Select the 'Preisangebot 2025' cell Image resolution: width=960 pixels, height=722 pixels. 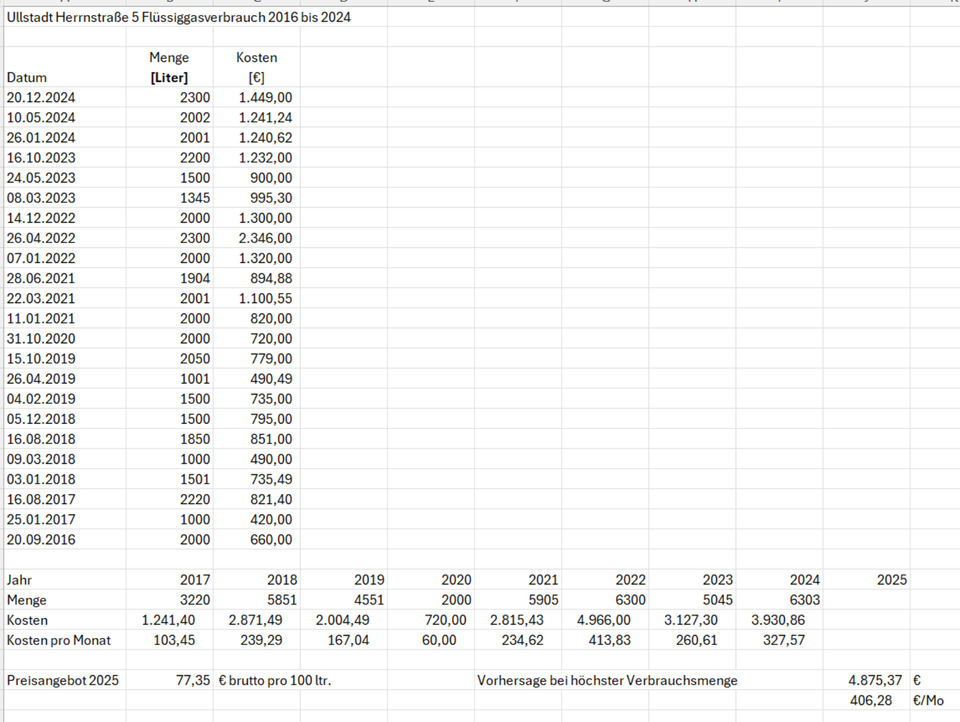tap(62, 680)
